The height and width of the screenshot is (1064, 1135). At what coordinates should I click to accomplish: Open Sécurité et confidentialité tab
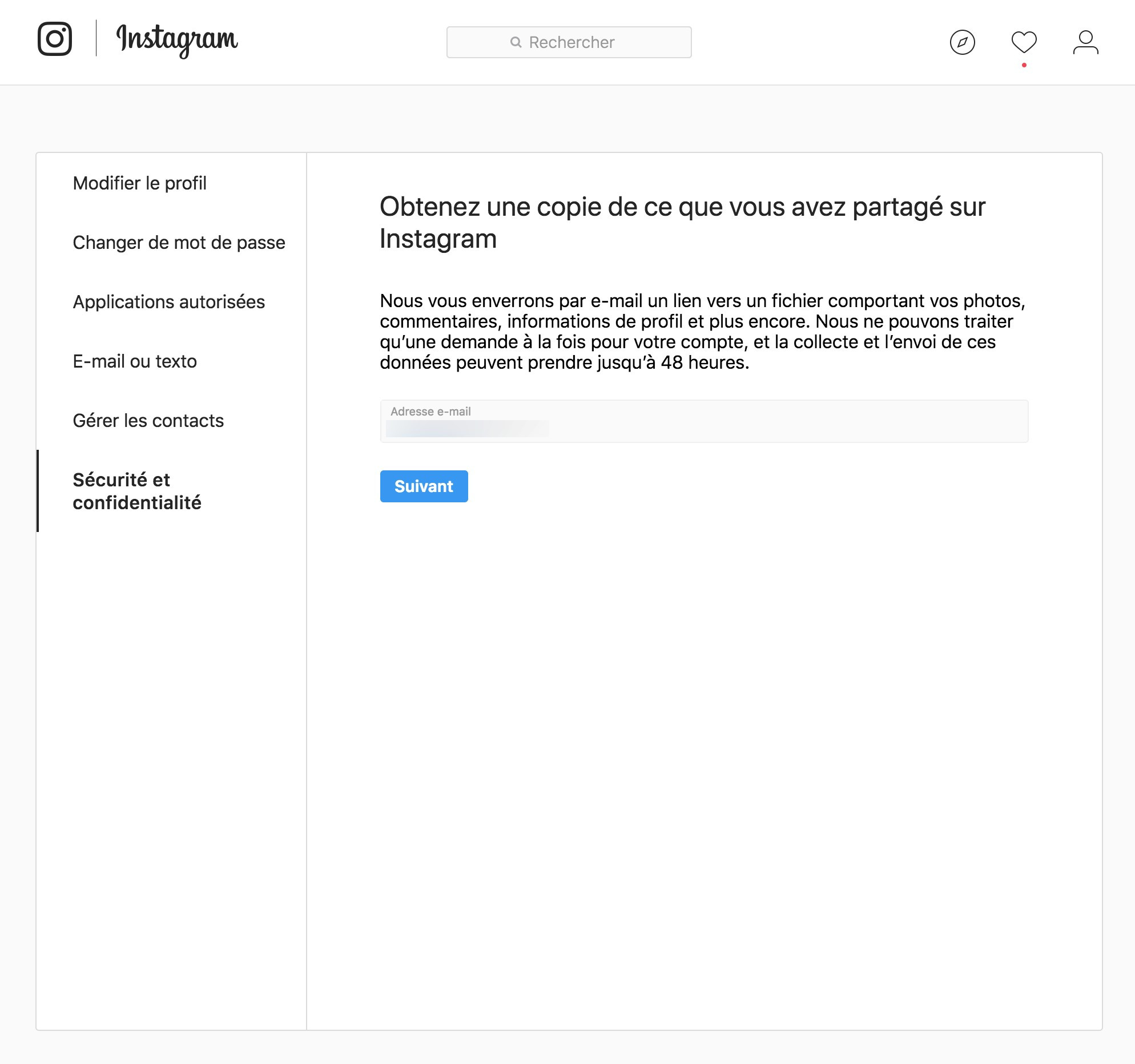(137, 491)
